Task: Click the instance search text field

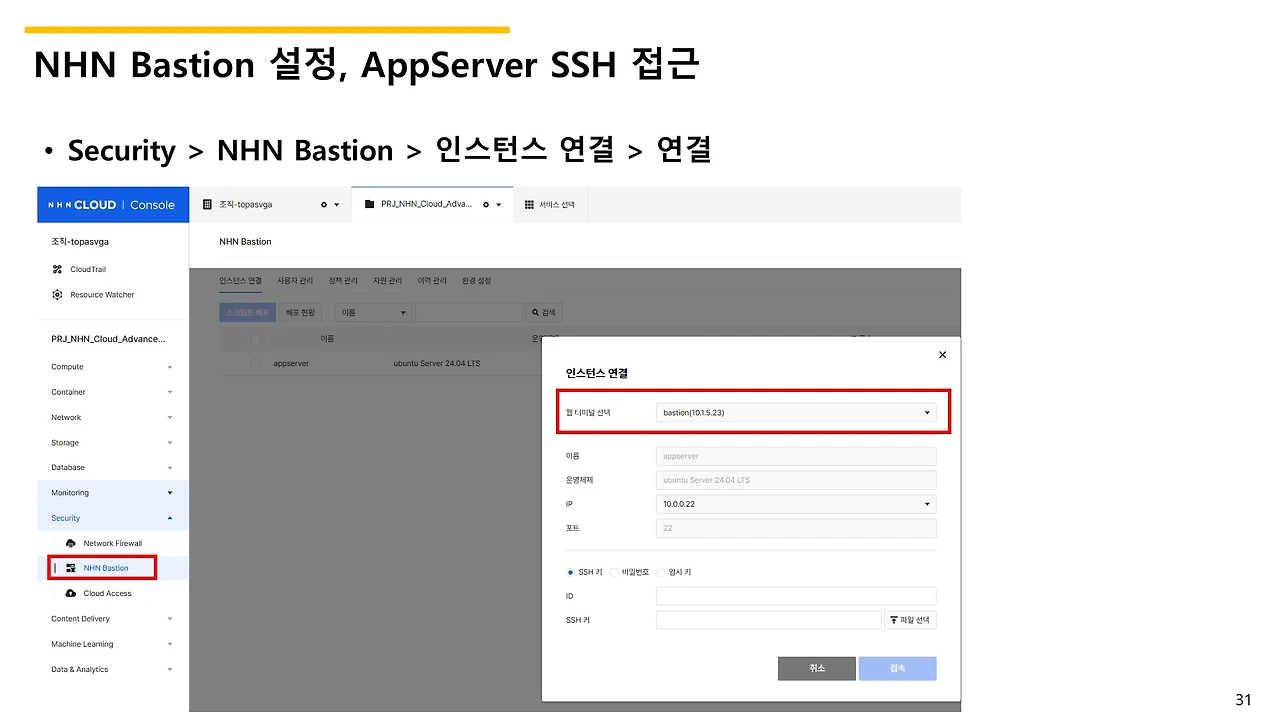Action: click(469, 313)
